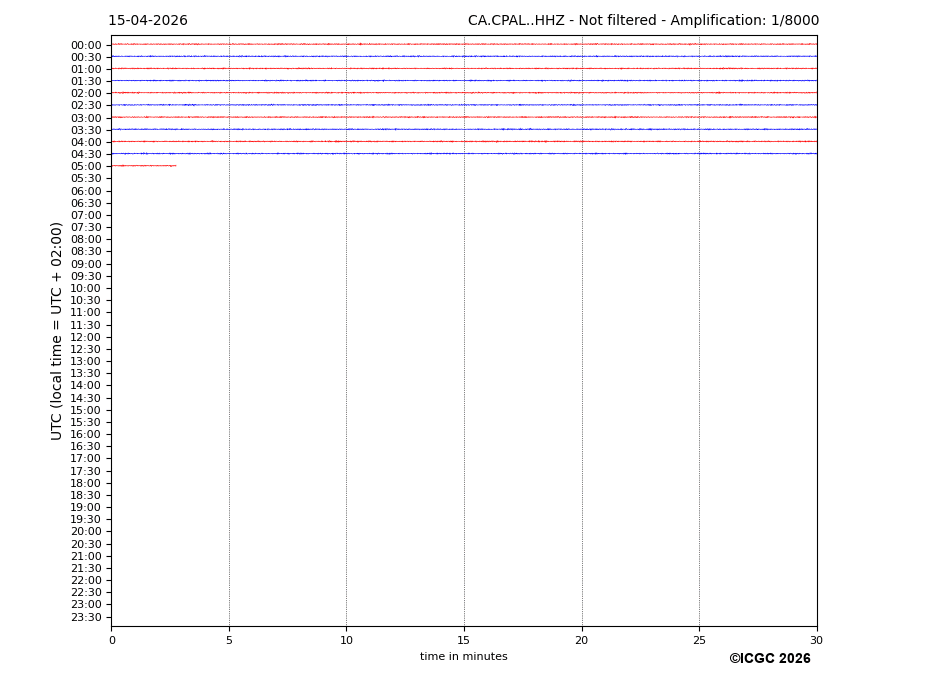This screenshot has width=927, height=696.
Task: Click the 10 minute tick label
Action: [346, 640]
